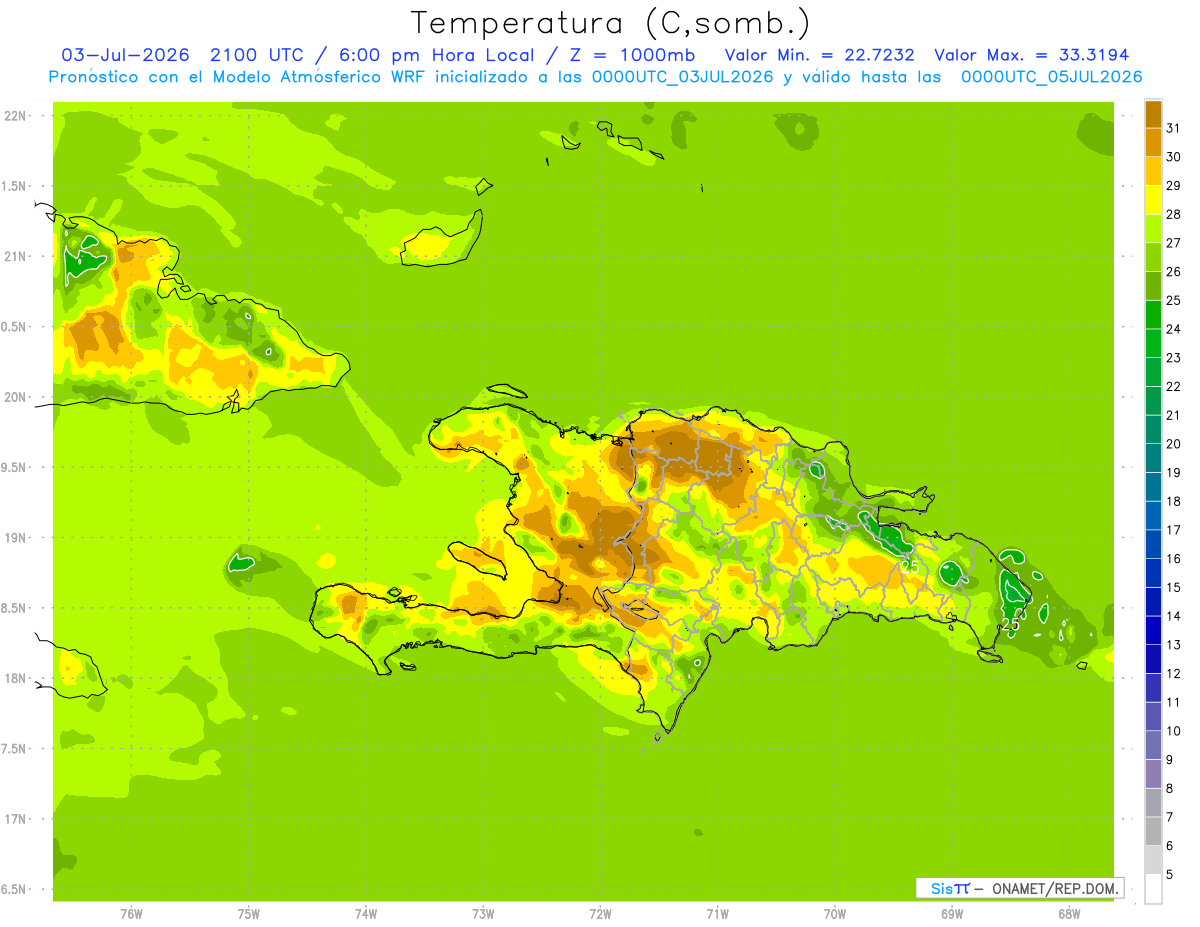The width and height of the screenshot is (1200, 927).
Task: Click '6:00 pm Hora Local' text
Action: coord(435,55)
